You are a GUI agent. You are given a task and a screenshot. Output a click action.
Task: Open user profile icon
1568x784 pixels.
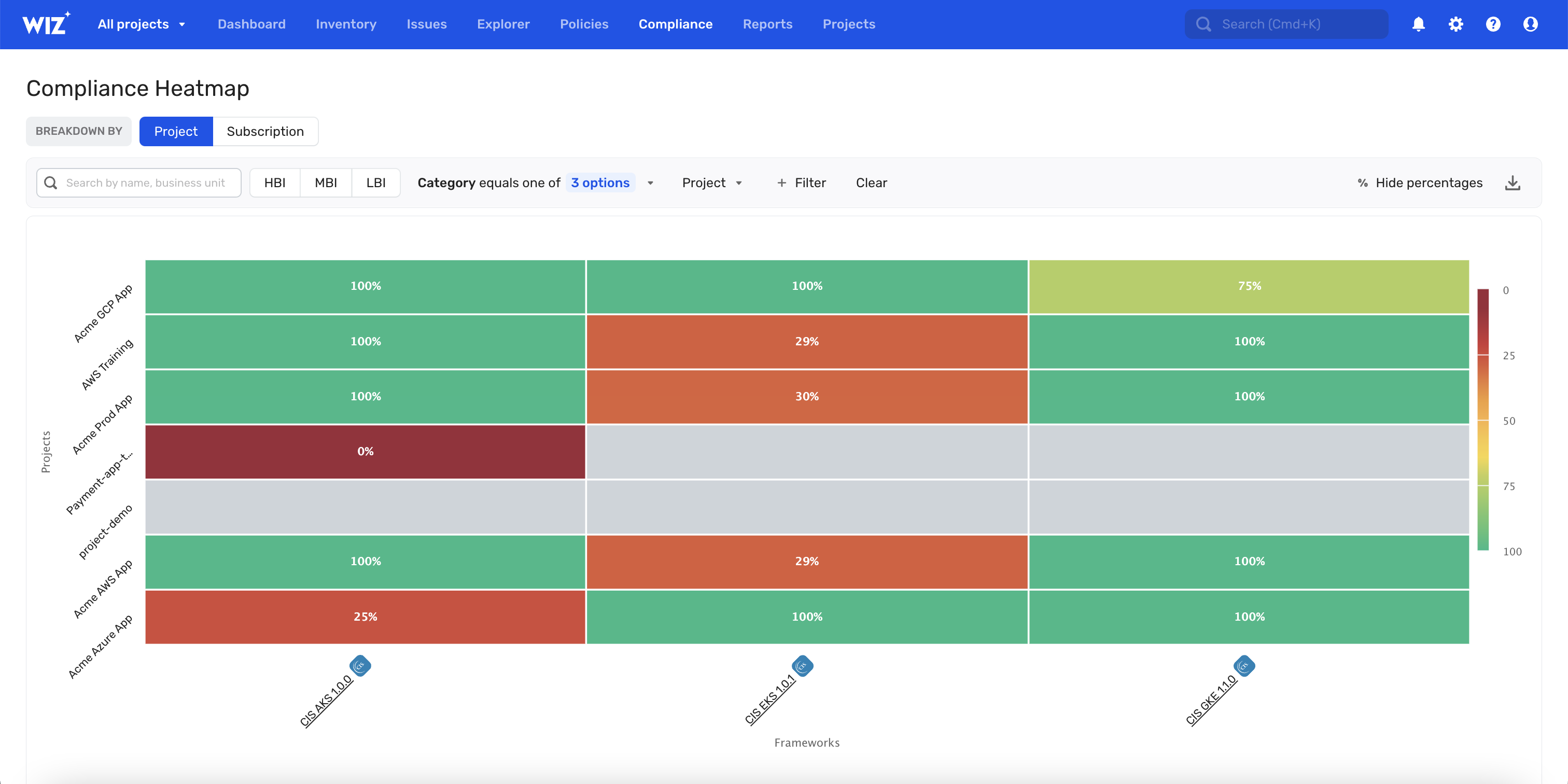[1530, 24]
